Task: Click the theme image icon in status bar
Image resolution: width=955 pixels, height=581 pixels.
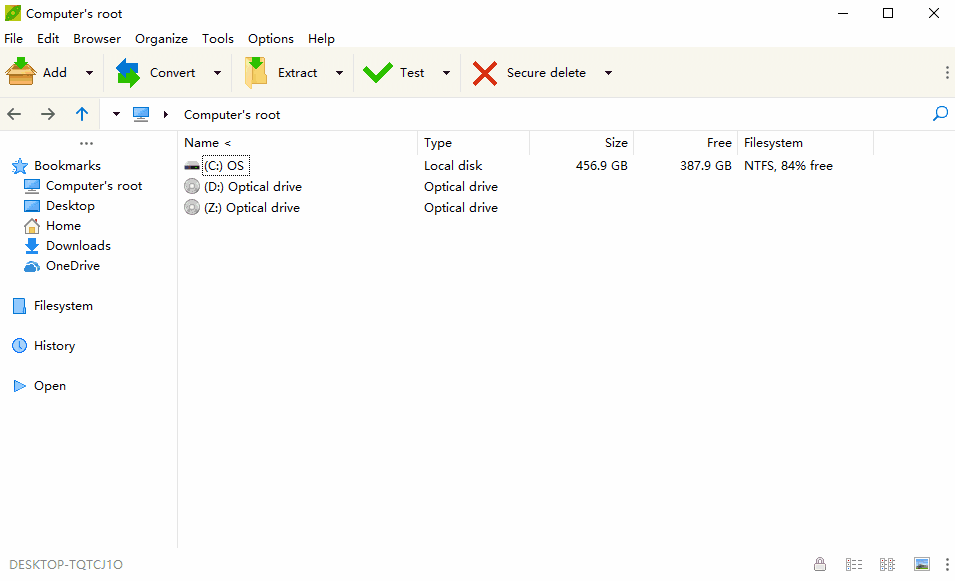Action: pos(921,564)
